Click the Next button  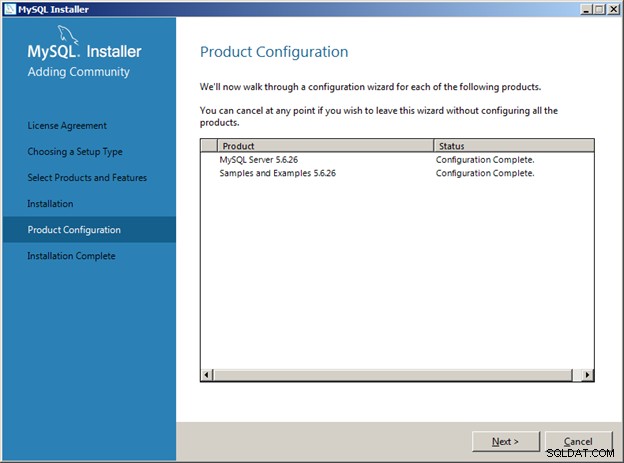coord(505,442)
